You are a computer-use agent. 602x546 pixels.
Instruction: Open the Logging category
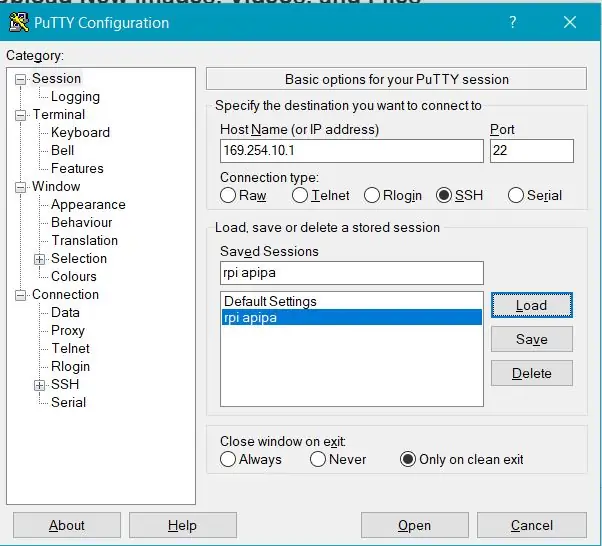coord(75,96)
